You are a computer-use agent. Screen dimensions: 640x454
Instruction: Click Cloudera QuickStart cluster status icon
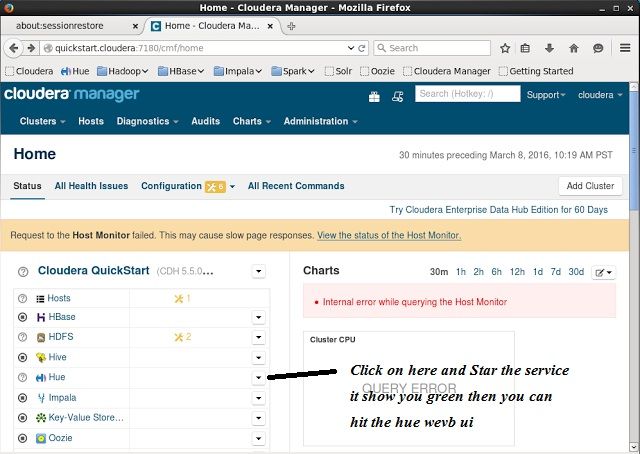click(23, 272)
